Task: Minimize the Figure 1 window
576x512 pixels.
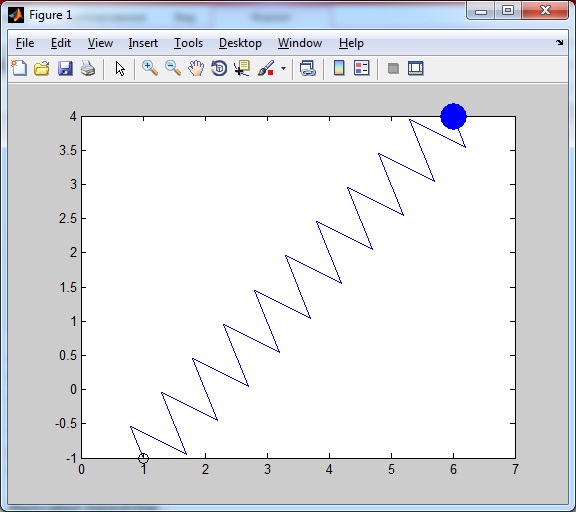Action: 480,11
